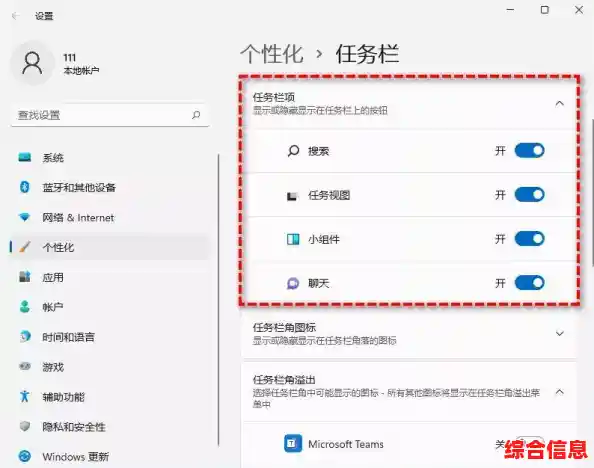Select 个性化 in the sidebar
594x468 pixels.
110,247
